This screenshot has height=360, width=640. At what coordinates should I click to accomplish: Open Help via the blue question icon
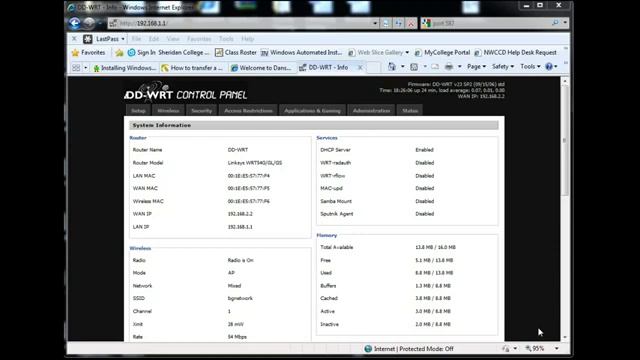[x=549, y=67]
